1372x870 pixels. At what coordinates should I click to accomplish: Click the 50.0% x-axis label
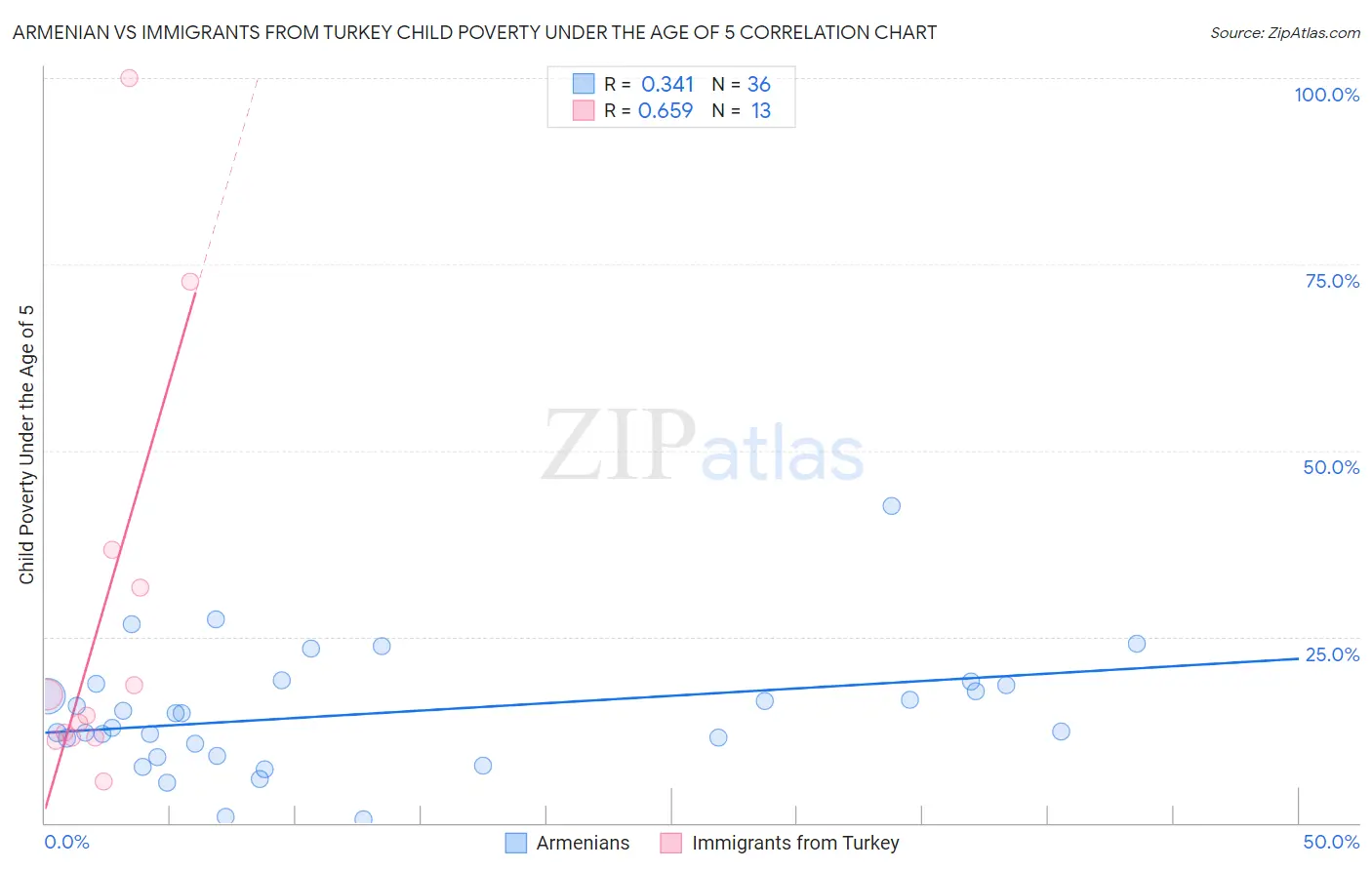1331,842
